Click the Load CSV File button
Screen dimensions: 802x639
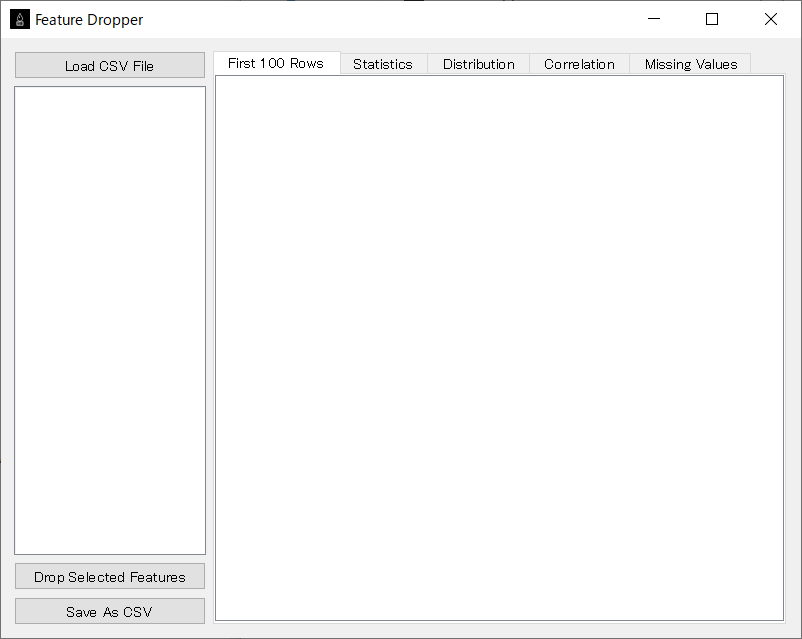click(110, 65)
